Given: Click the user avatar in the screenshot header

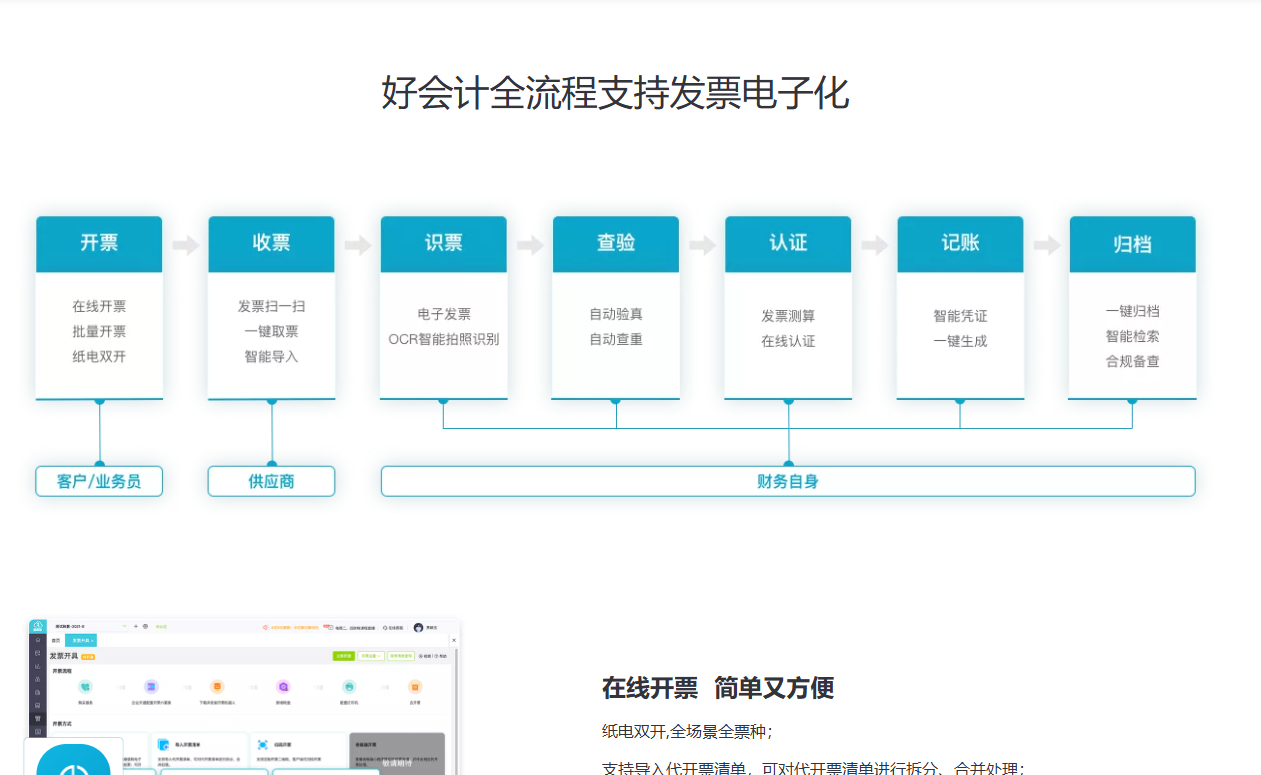Looking at the screenshot, I should 418,628.
